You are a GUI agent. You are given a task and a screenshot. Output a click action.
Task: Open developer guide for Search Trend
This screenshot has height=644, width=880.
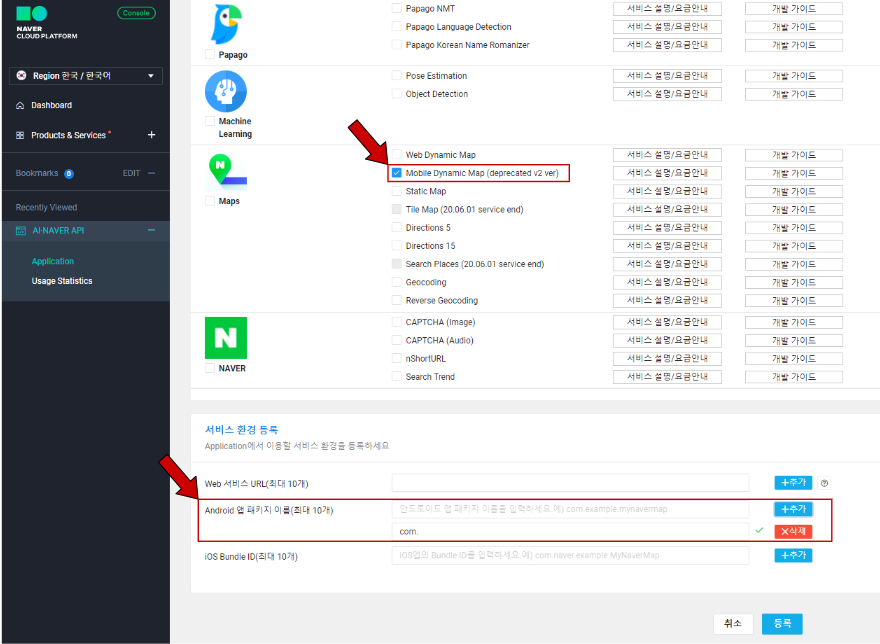click(794, 377)
